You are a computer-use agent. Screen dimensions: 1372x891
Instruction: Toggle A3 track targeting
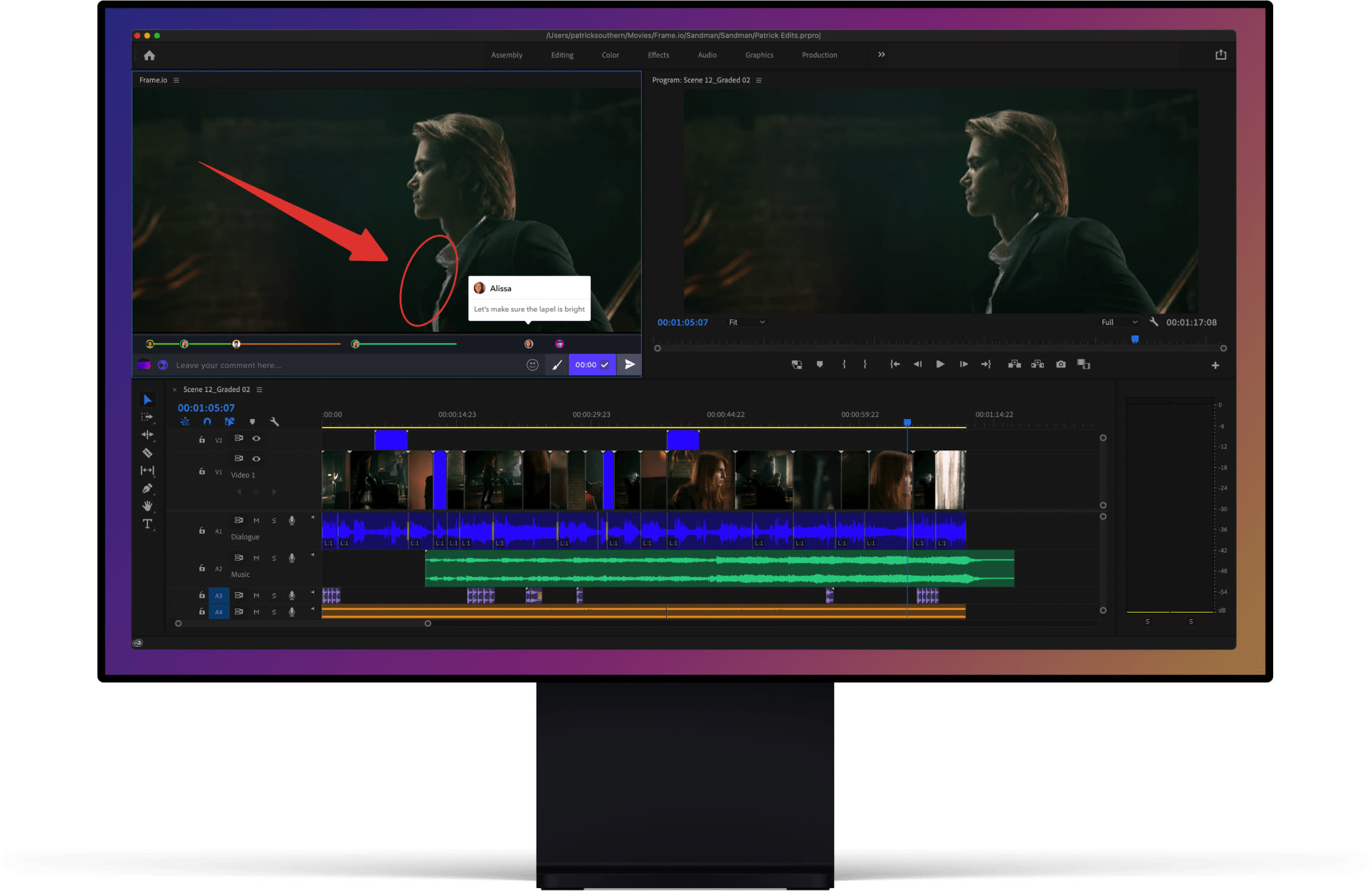[218, 596]
